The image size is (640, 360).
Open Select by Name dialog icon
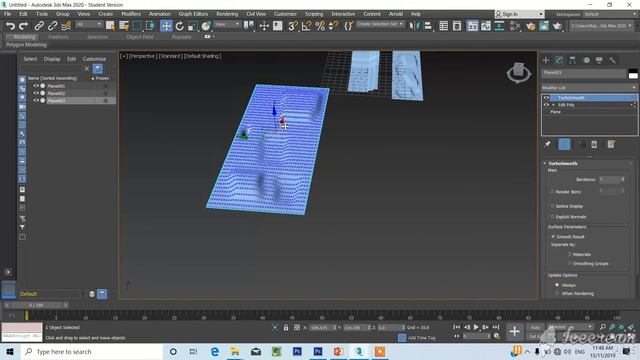click(x=124, y=26)
